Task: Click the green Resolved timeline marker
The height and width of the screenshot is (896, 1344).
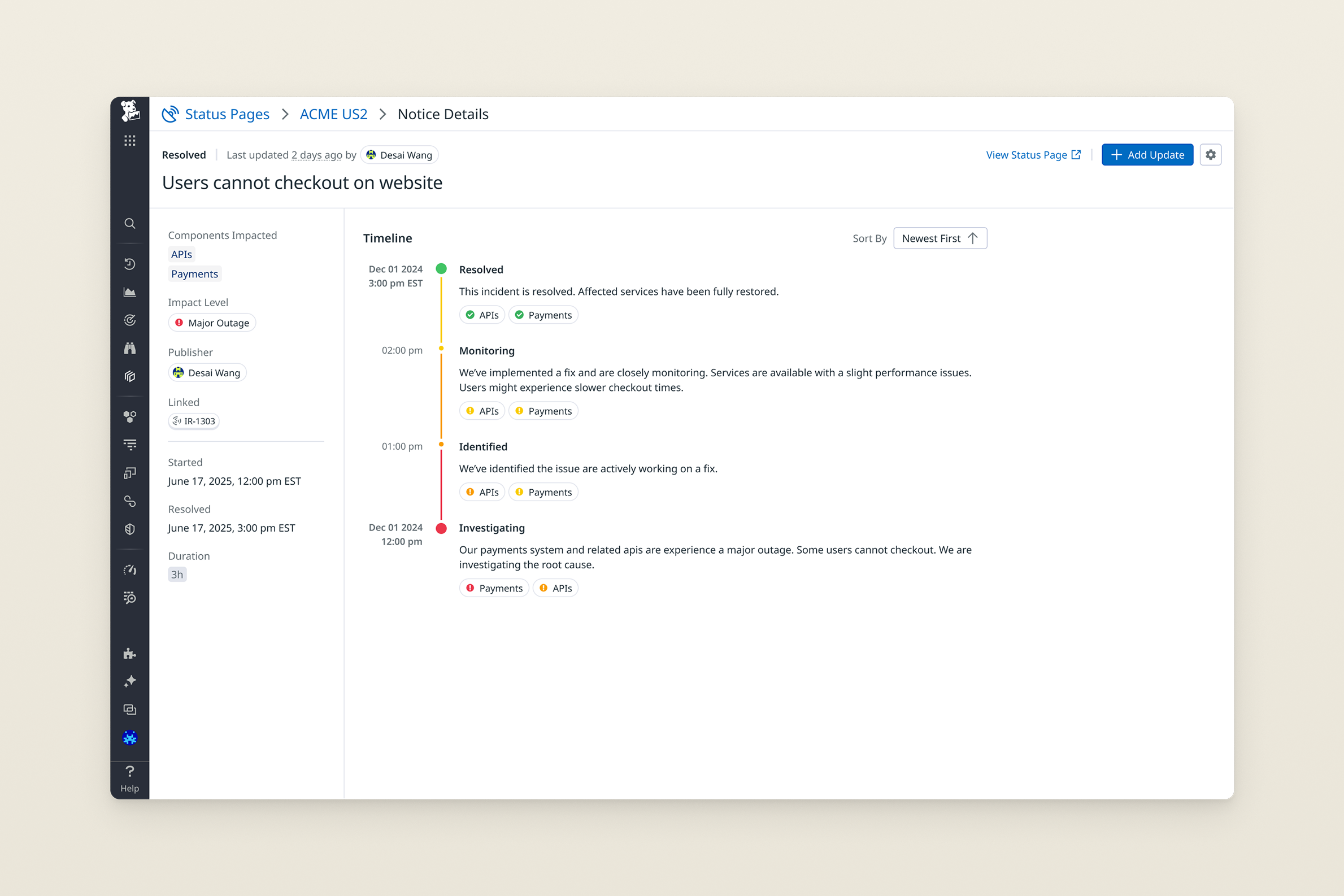Action: pyautogui.click(x=441, y=268)
